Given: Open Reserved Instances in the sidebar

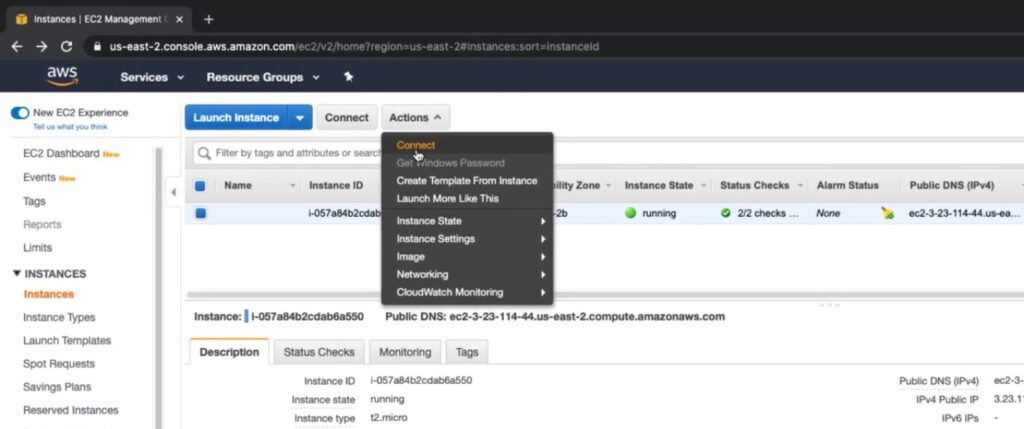Looking at the screenshot, I should (71, 410).
